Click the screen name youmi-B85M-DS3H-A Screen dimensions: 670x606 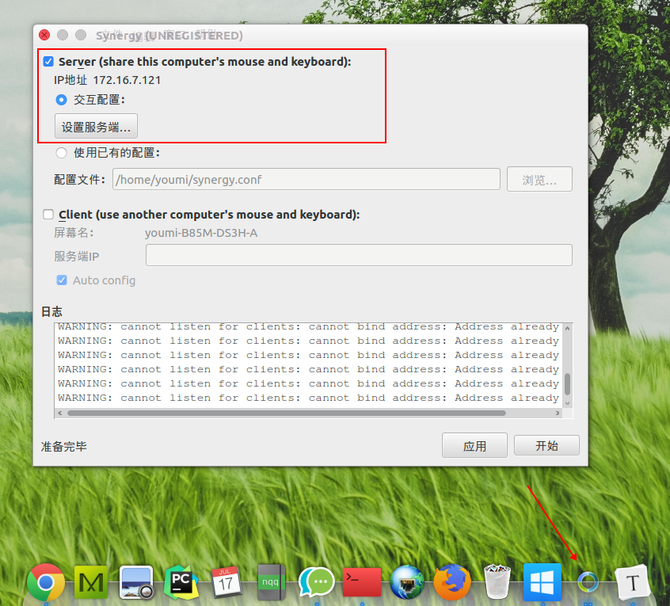coord(201,233)
